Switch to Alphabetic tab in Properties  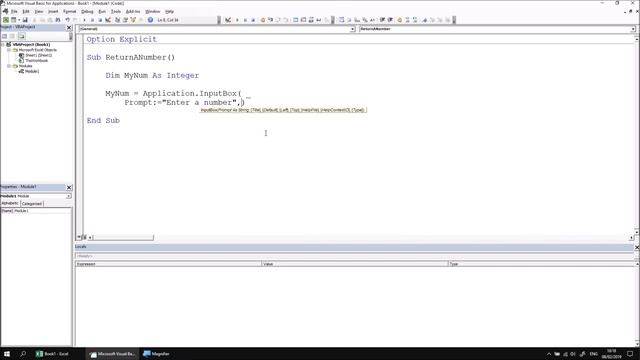pyautogui.click(x=10, y=203)
